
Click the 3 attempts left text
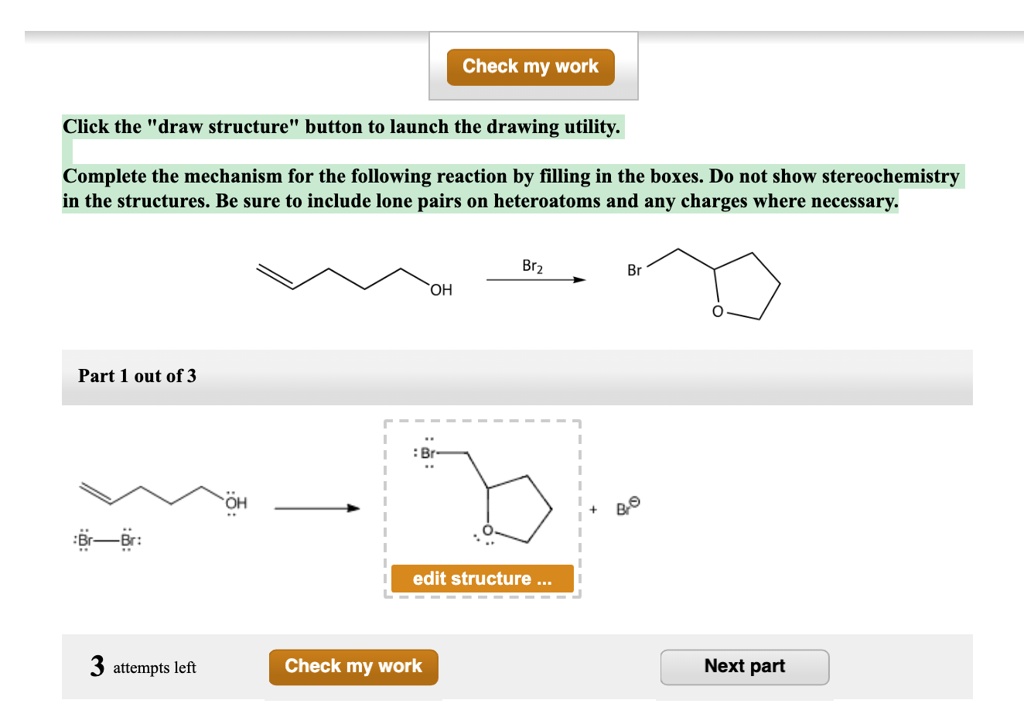point(141,666)
